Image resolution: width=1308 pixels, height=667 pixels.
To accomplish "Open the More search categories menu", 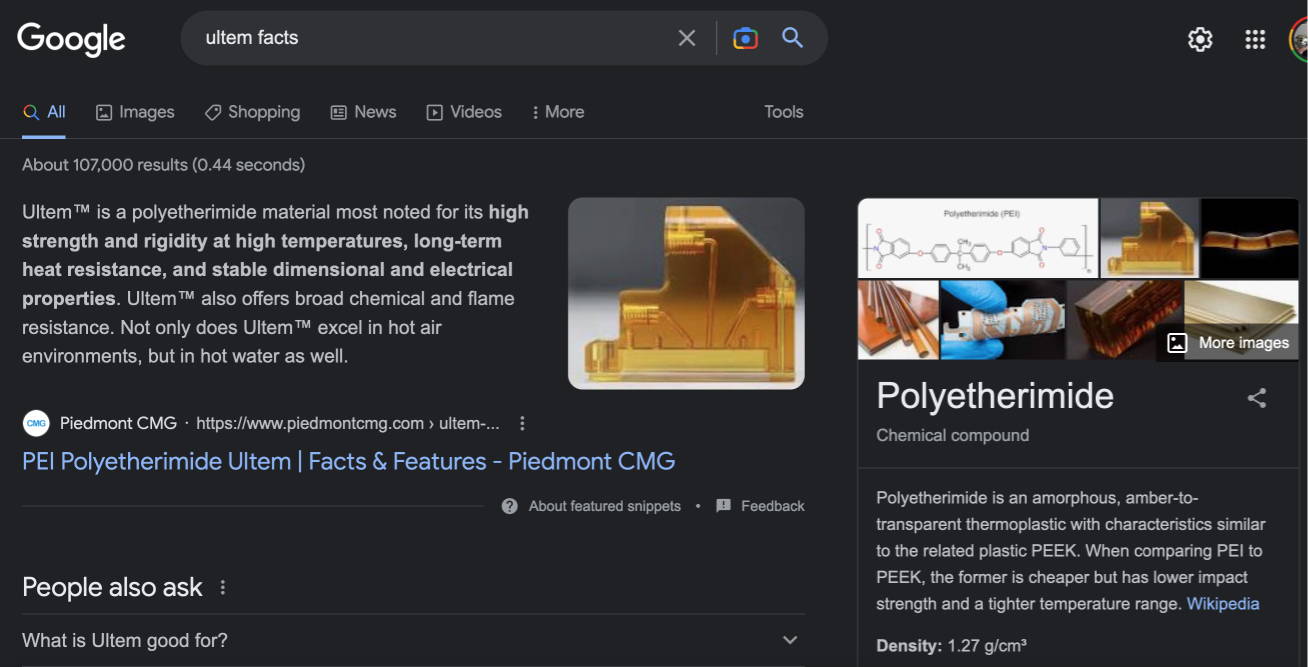I will tap(558, 112).
